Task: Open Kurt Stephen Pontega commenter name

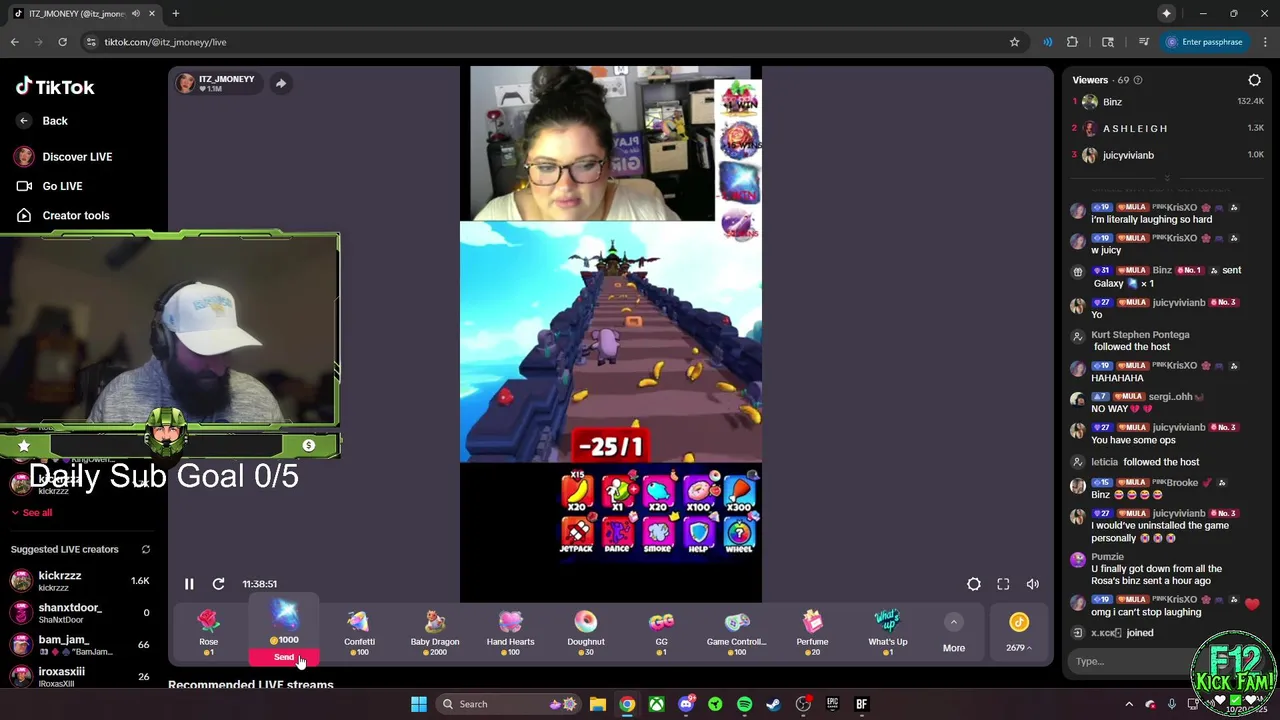Action: (x=1140, y=335)
